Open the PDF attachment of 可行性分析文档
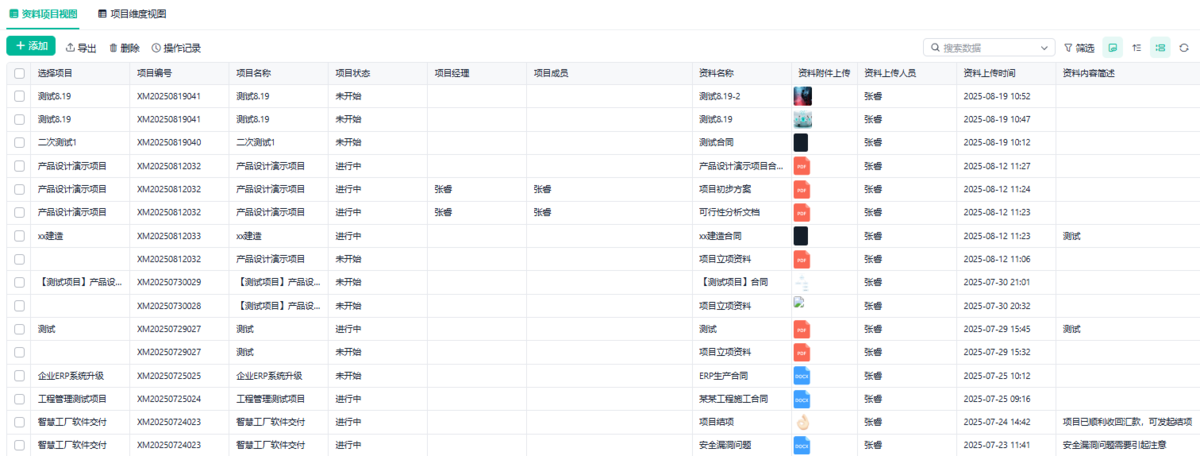1200x456 pixels. [x=802, y=212]
